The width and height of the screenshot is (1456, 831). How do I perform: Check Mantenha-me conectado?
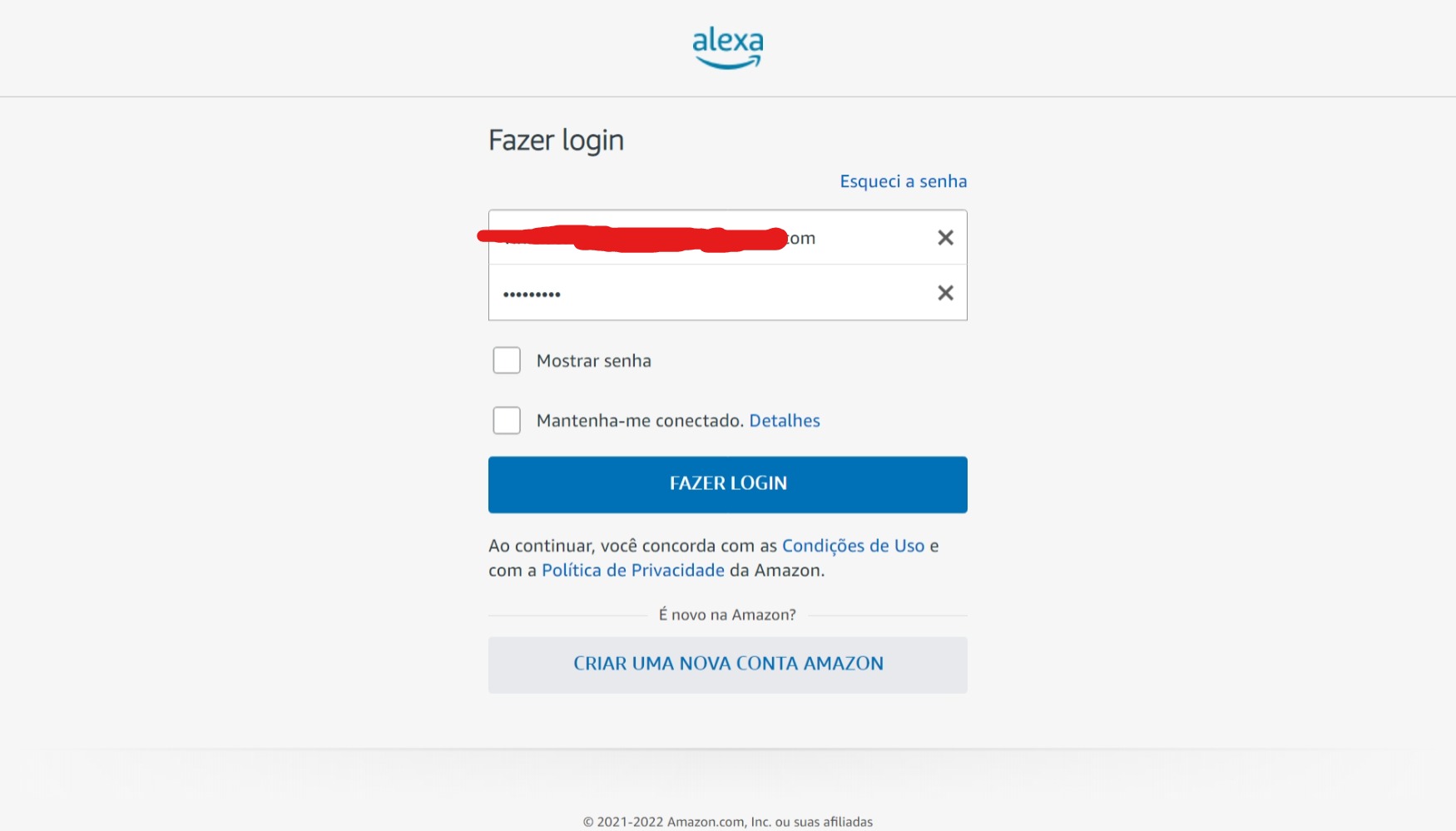507,420
